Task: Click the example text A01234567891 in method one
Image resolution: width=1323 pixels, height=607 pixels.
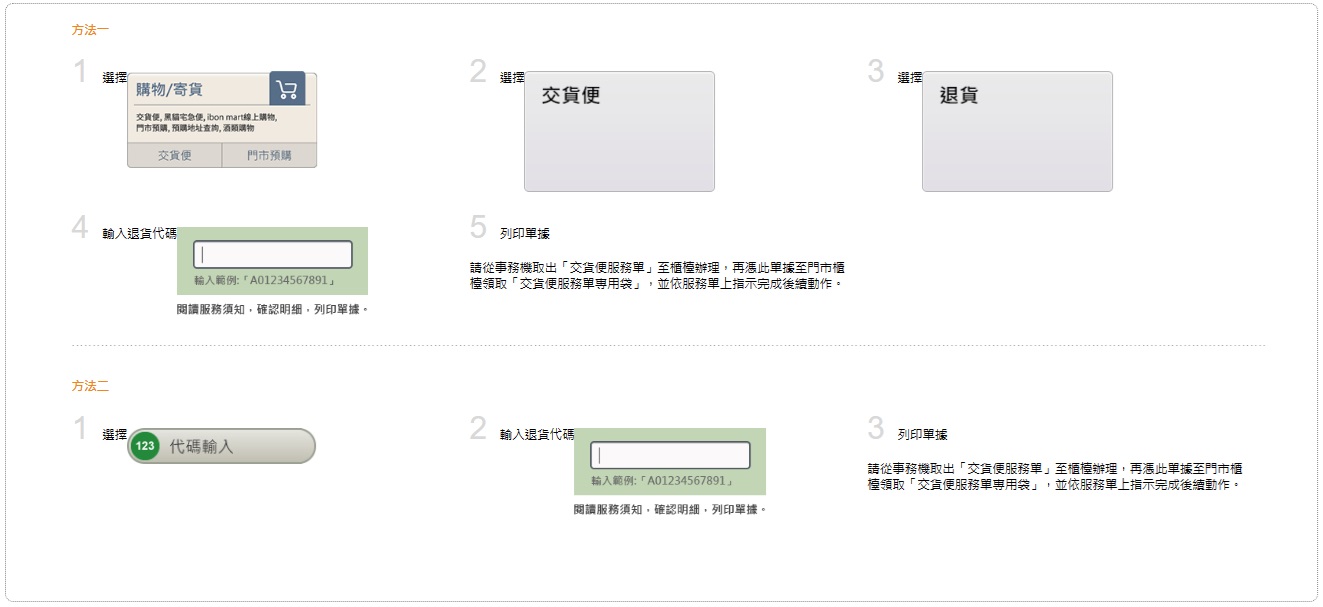Action: pyautogui.click(x=265, y=281)
